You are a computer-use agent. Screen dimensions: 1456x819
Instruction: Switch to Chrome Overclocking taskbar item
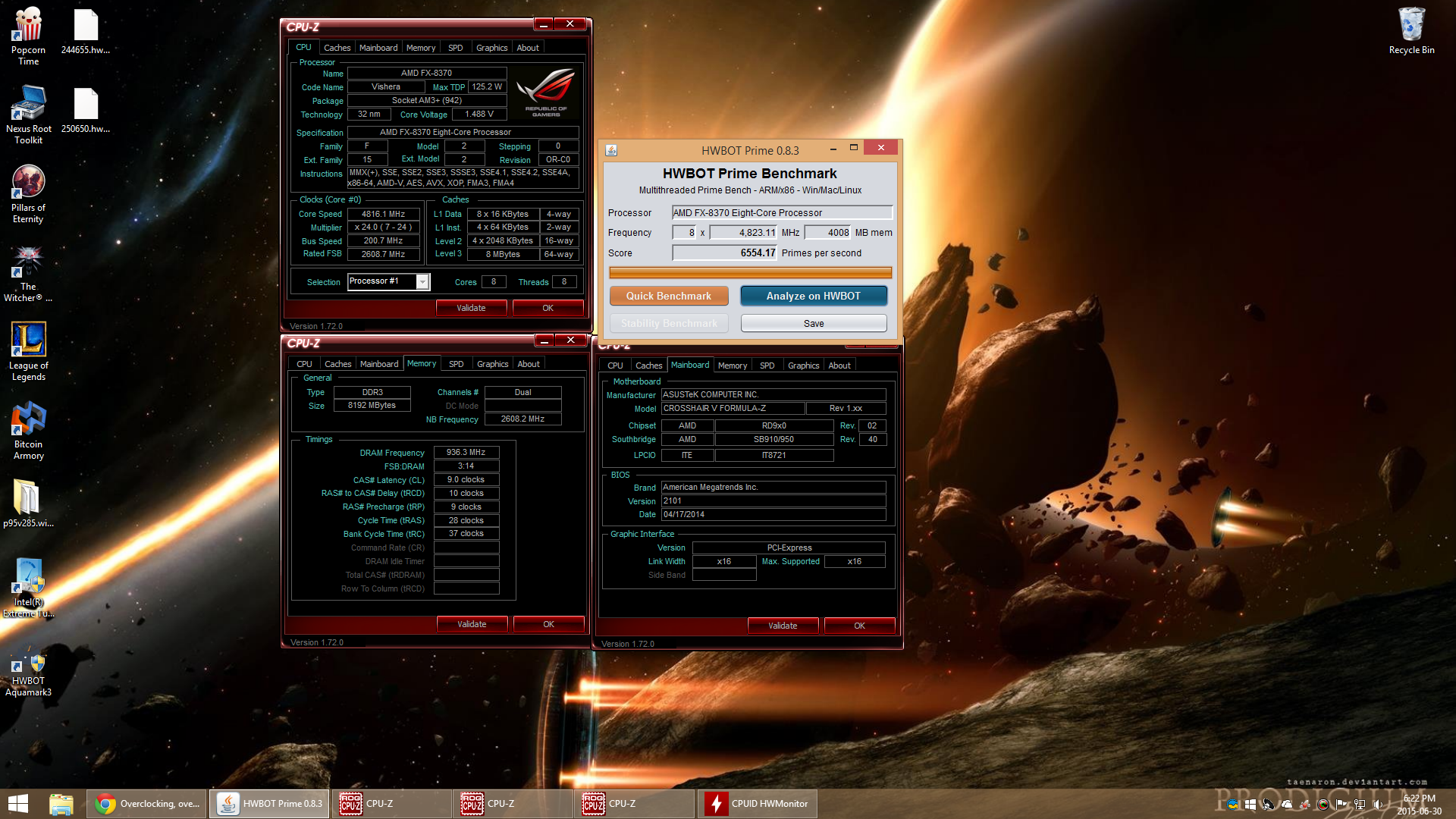(146, 804)
